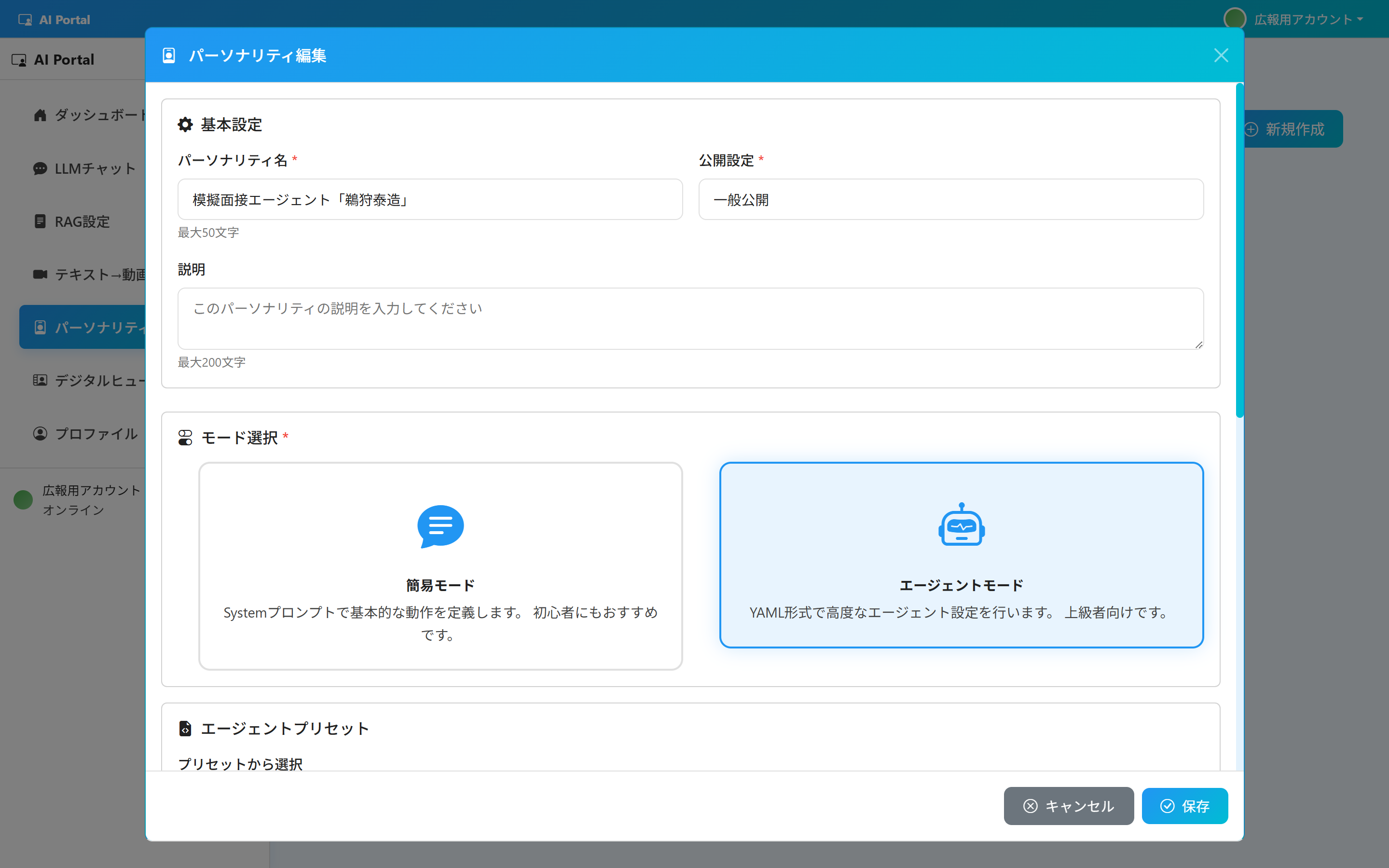The height and width of the screenshot is (868, 1389).
Task: Click the RAG設定 document icon
Action: pos(40,221)
